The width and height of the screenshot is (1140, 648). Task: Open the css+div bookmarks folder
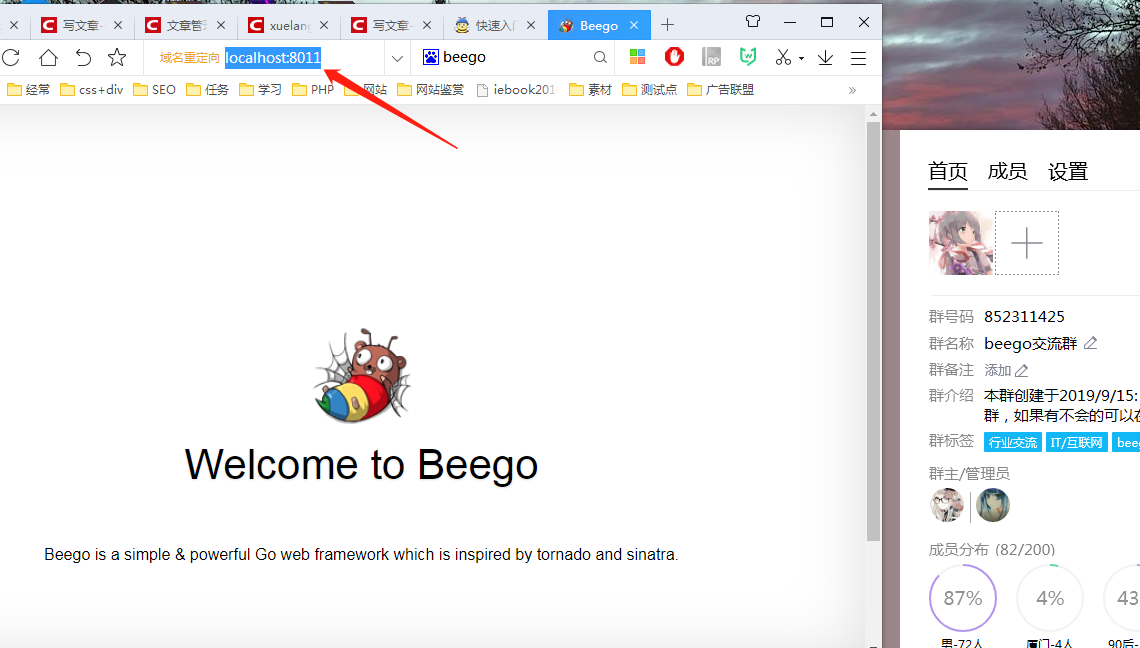click(x=92, y=89)
